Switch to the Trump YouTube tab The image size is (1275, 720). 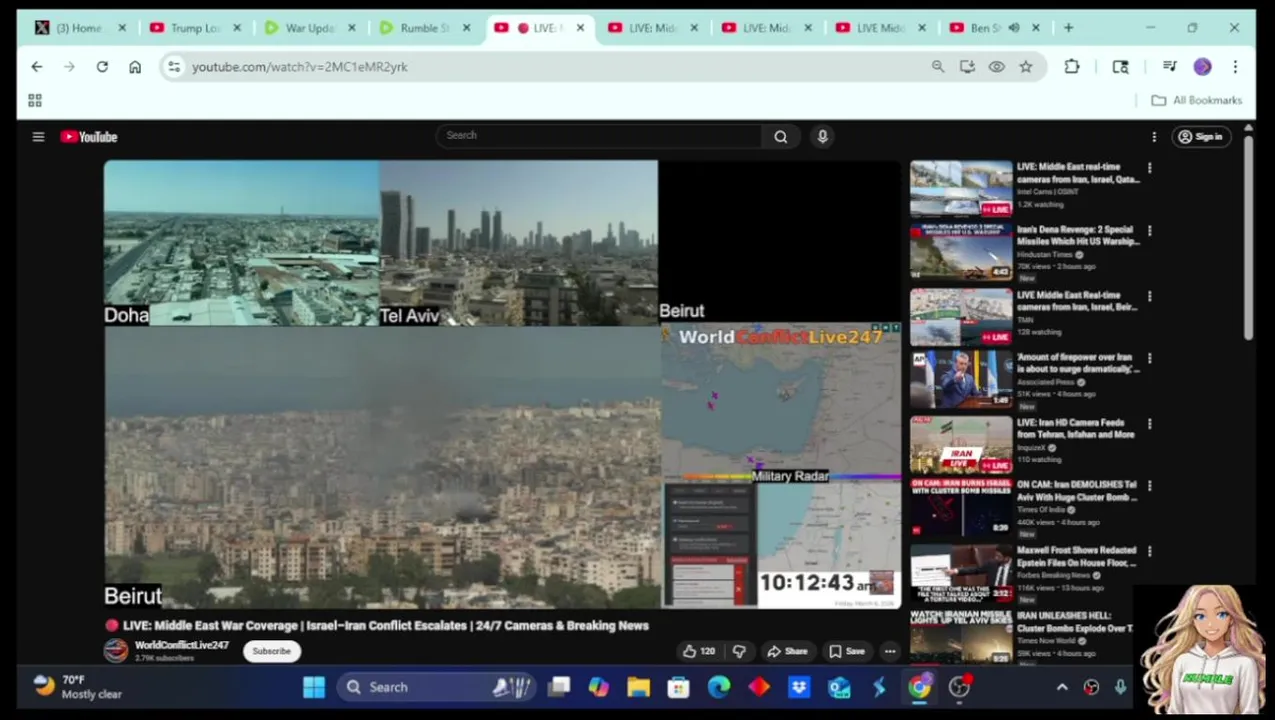[195, 28]
